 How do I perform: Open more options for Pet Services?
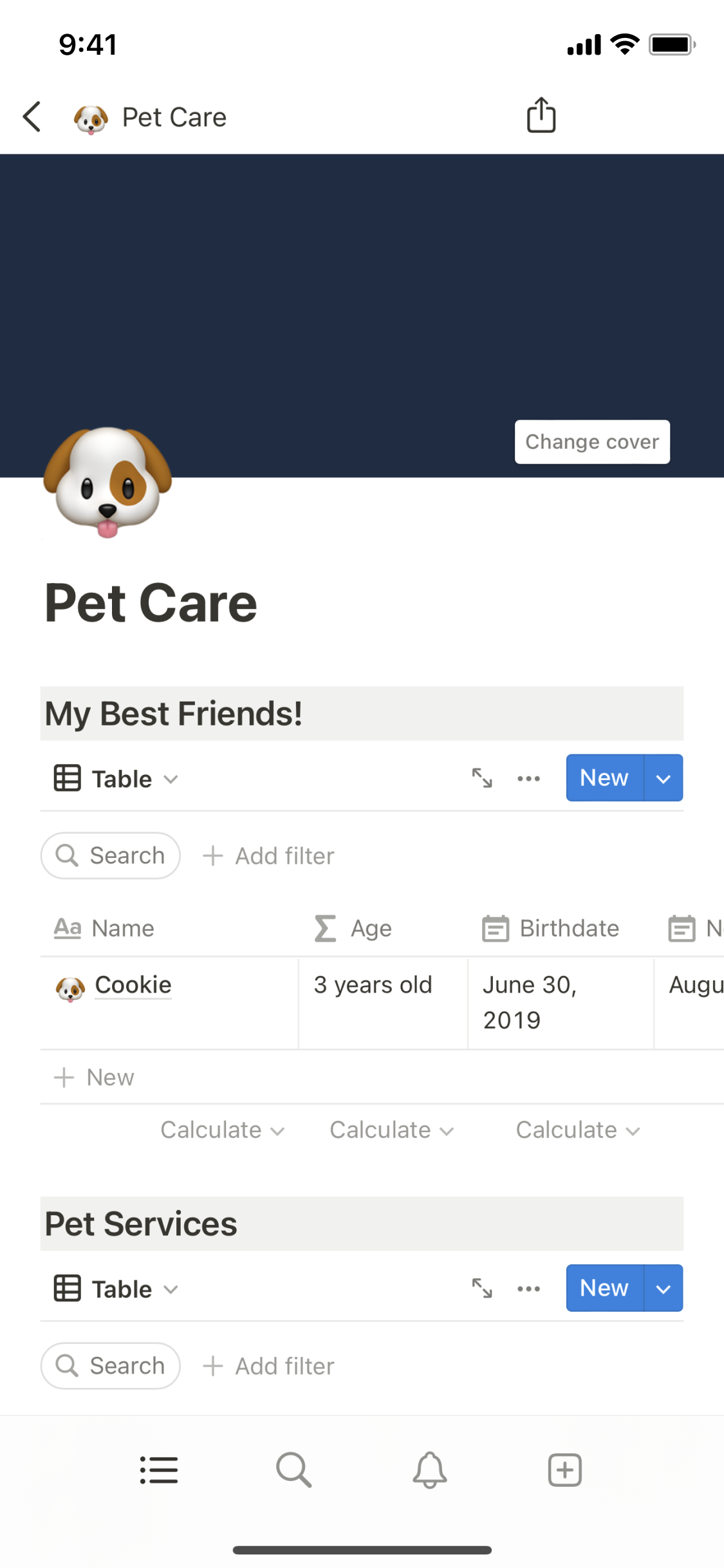528,1289
